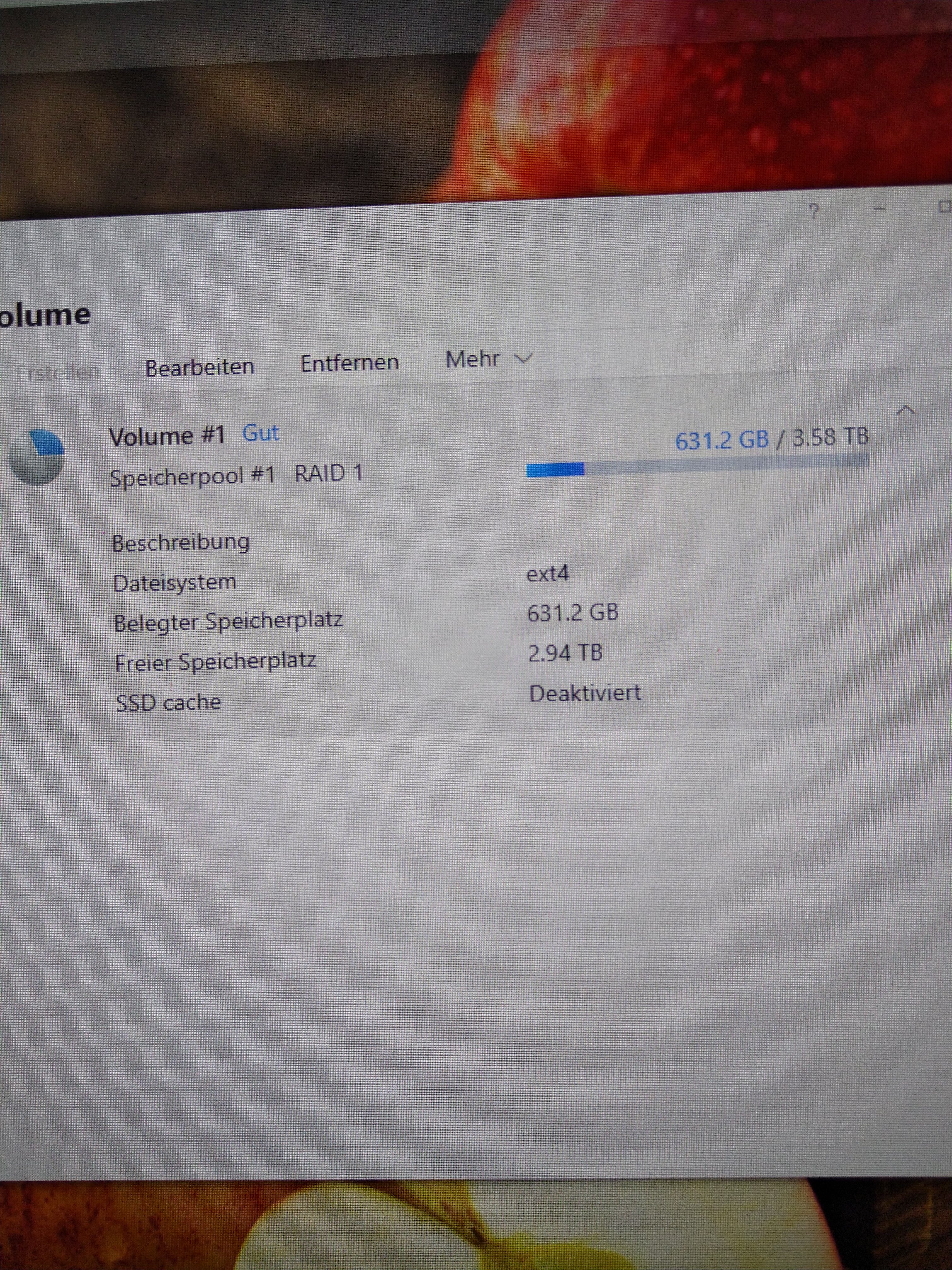Minimize the storage manager window

pyautogui.click(x=880, y=209)
